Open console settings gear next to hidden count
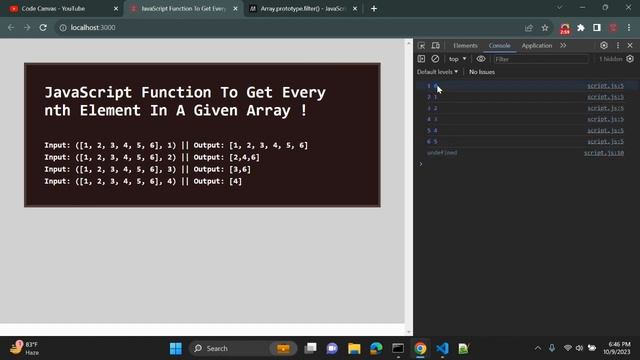 [630, 59]
